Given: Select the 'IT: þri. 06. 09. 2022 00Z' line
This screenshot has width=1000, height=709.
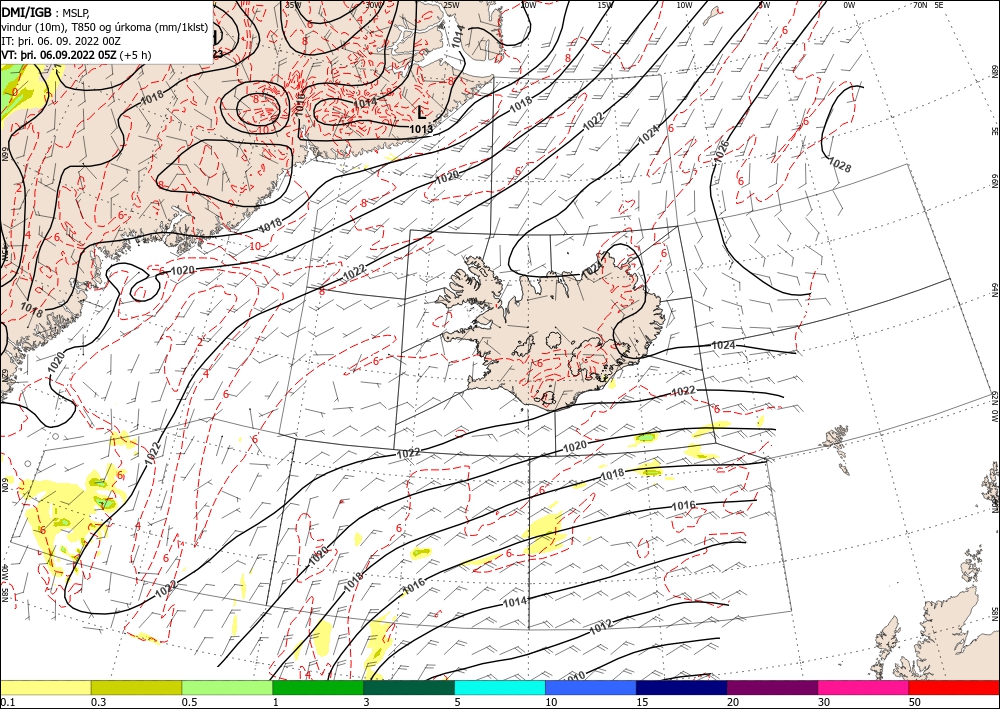Looking at the screenshot, I should [61, 41].
